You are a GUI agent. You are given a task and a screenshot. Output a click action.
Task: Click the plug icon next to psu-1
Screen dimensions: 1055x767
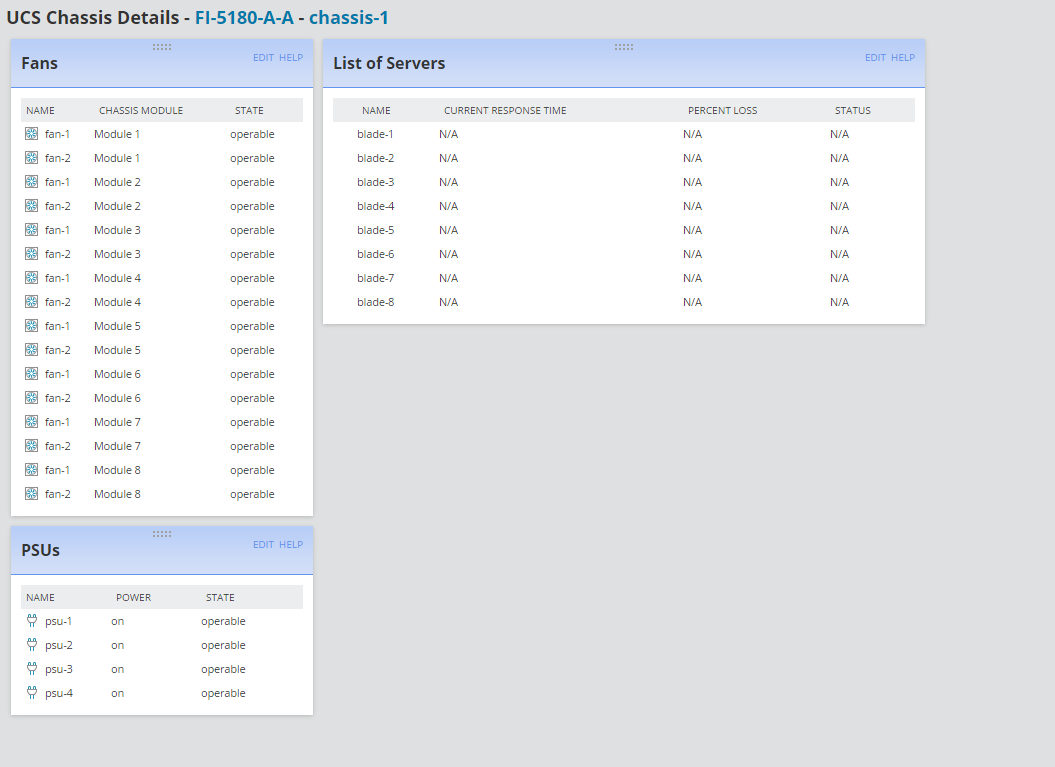point(32,621)
